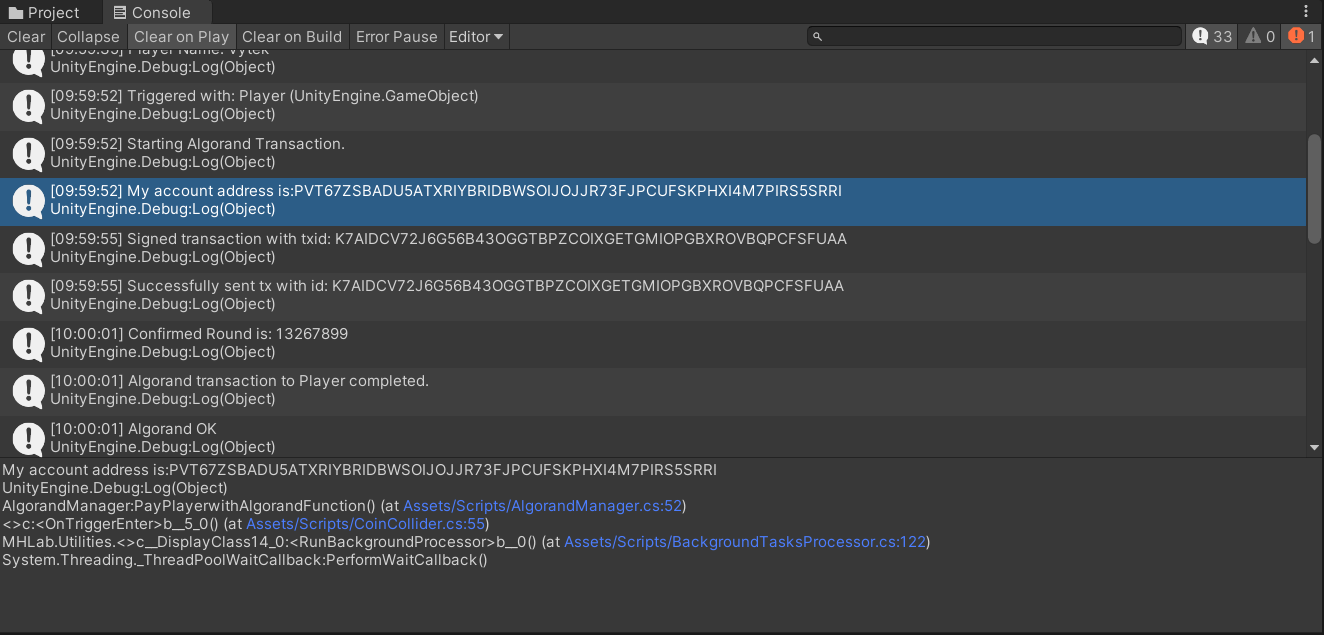
Task: Toggle Clear on Play
Action: tap(181, 36)
